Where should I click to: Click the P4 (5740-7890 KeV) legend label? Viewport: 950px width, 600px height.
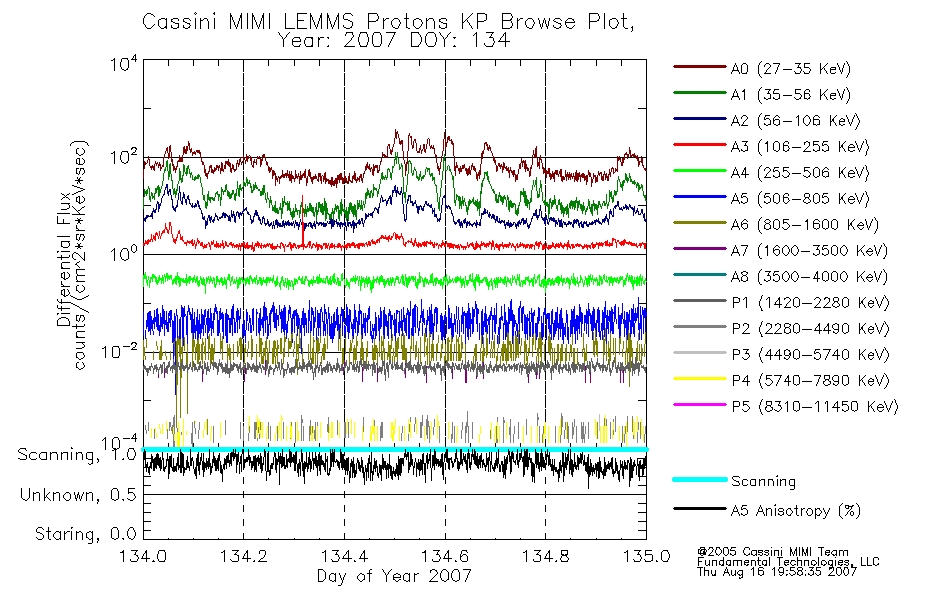pos(811,381)
